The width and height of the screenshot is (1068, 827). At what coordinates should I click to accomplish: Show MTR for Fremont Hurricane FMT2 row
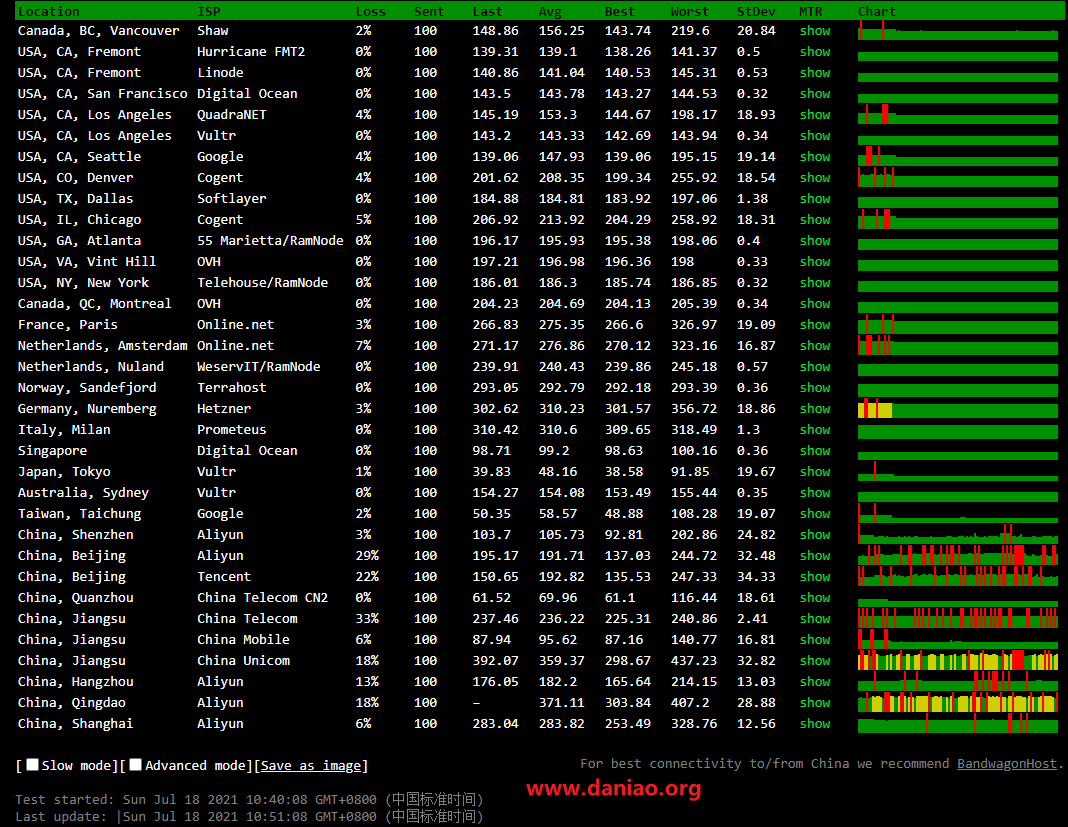pos(815,52)
